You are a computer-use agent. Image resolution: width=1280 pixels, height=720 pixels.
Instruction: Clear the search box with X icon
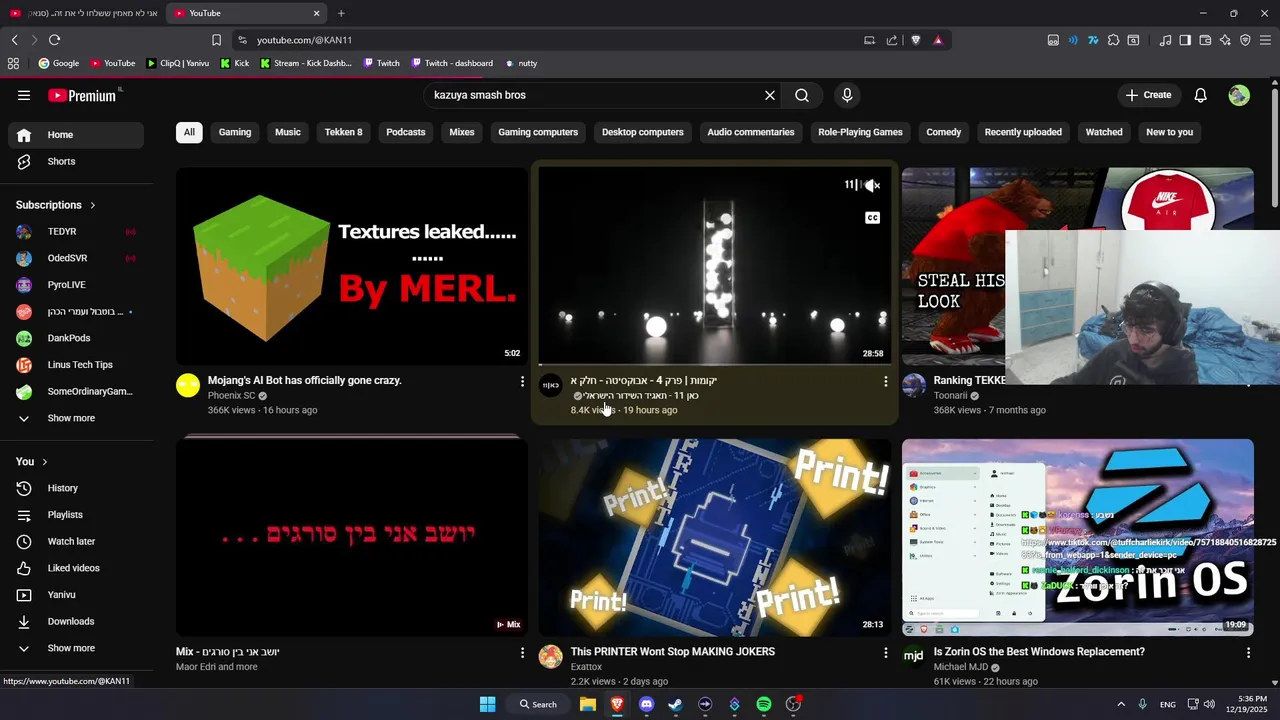pyautogui.click(x=770, y=95)
